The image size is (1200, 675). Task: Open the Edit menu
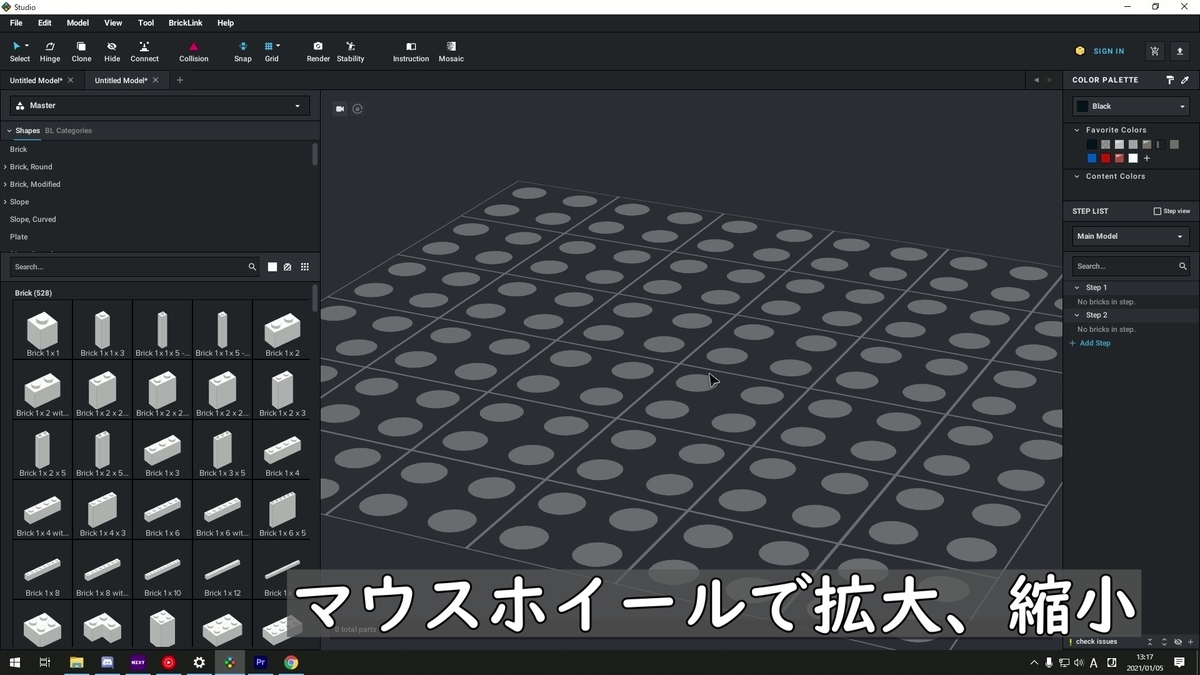tap(45, 22)
